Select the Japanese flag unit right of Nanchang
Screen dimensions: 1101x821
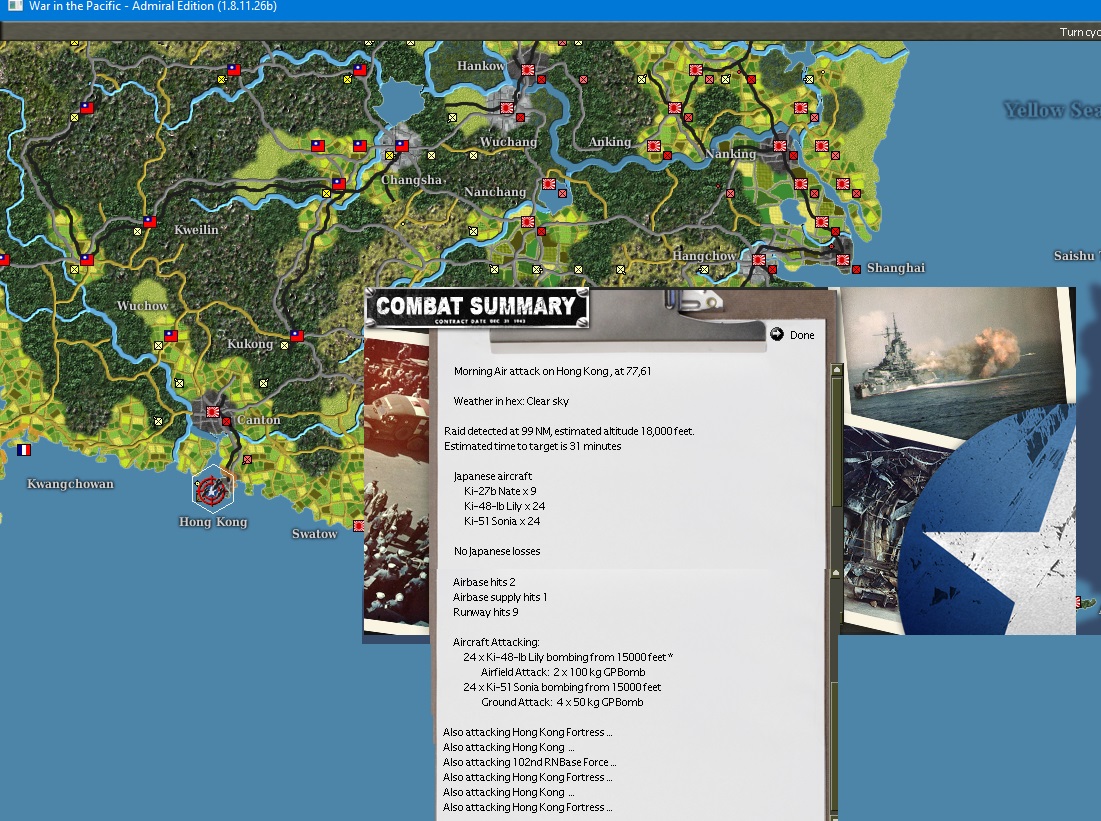pos(548,184)
